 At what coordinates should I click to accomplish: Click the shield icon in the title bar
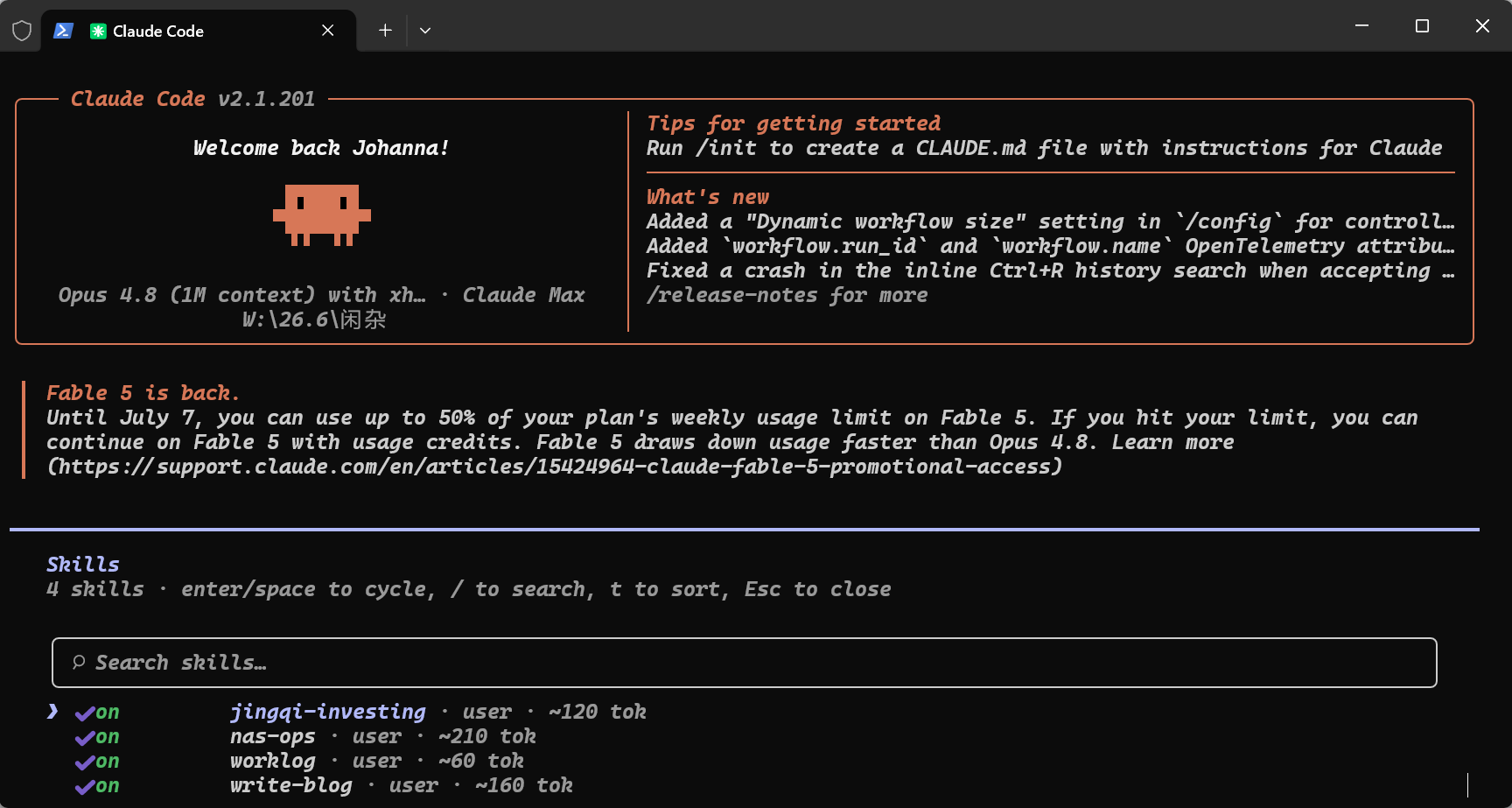22,31
